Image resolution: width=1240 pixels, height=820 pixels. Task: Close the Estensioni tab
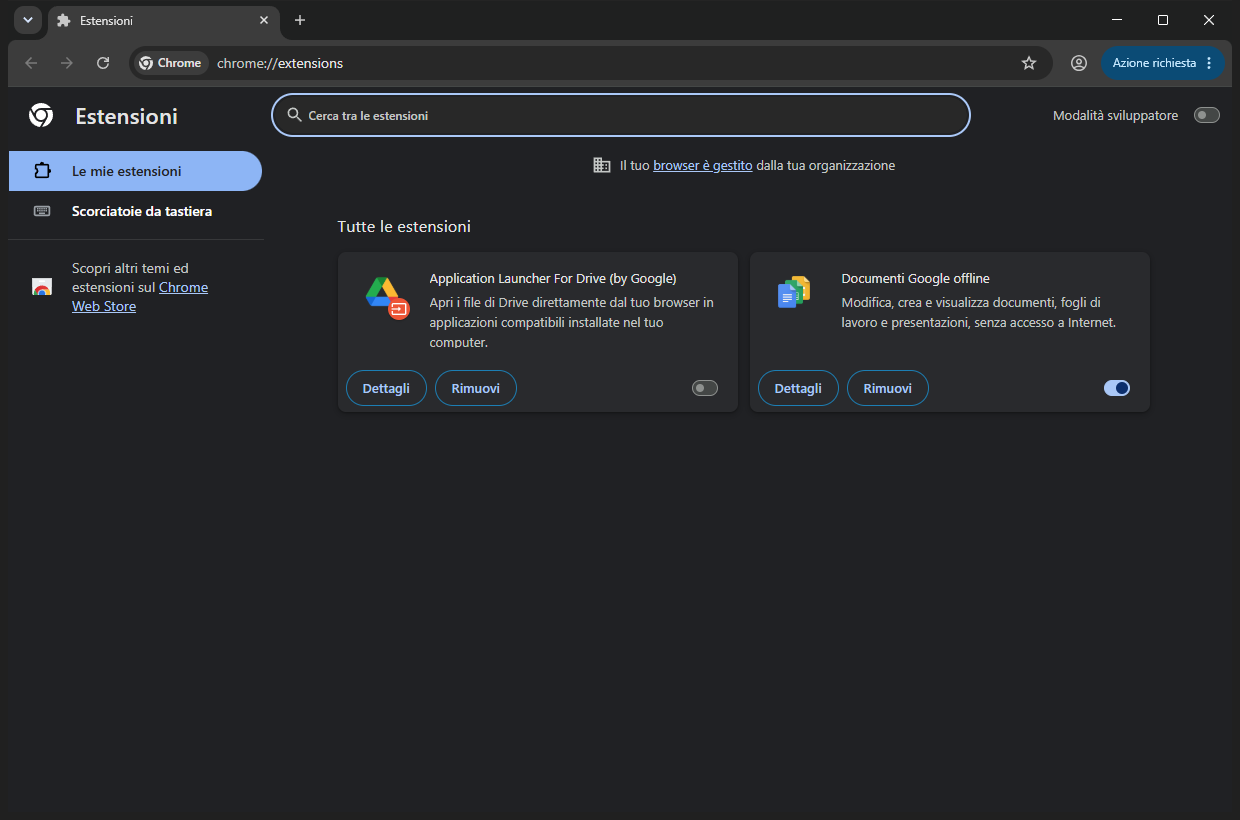click(x=264, y=20)
